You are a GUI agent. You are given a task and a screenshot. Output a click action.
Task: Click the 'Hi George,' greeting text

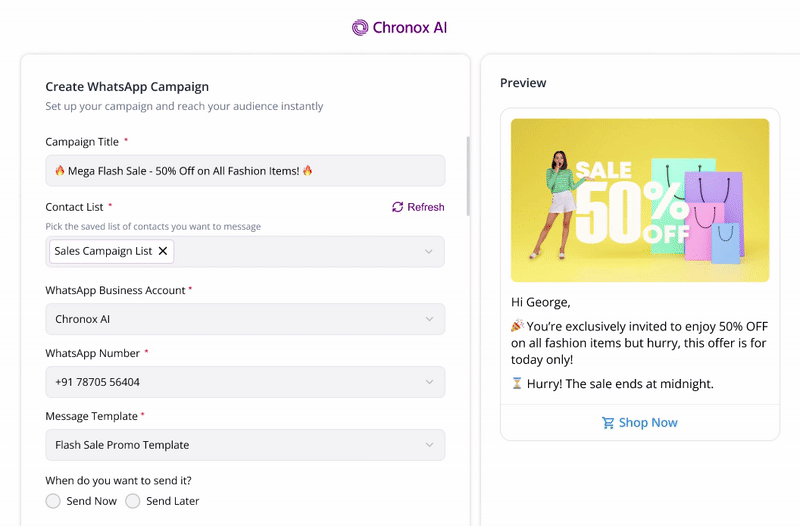coord(541,302)
